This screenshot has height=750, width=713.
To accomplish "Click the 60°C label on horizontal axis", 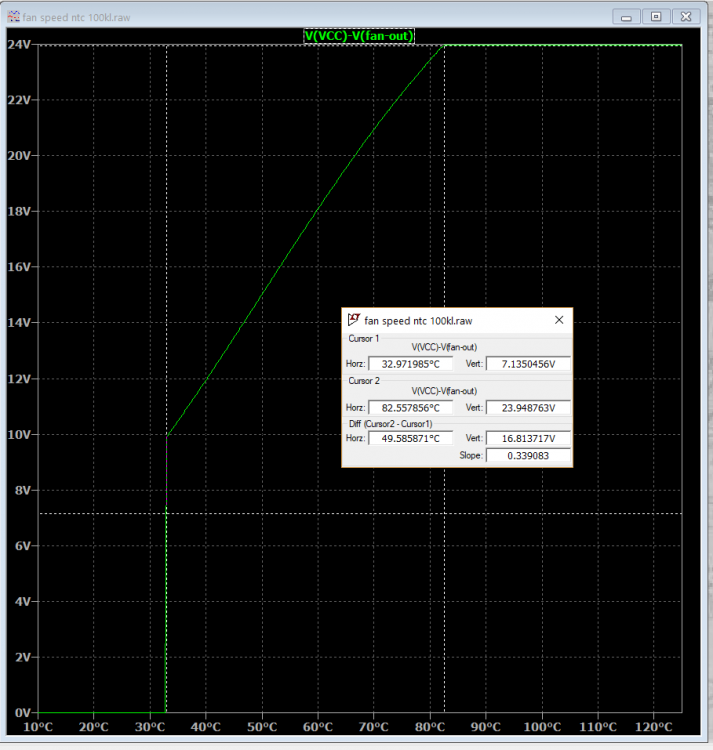I will tap(318, 727).
